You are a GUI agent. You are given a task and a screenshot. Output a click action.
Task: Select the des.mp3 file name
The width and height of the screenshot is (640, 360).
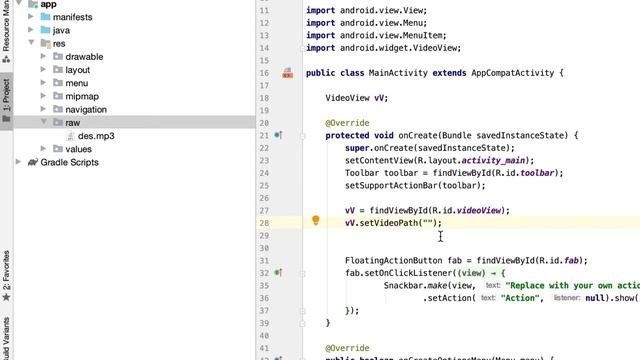tap(96, 136)
